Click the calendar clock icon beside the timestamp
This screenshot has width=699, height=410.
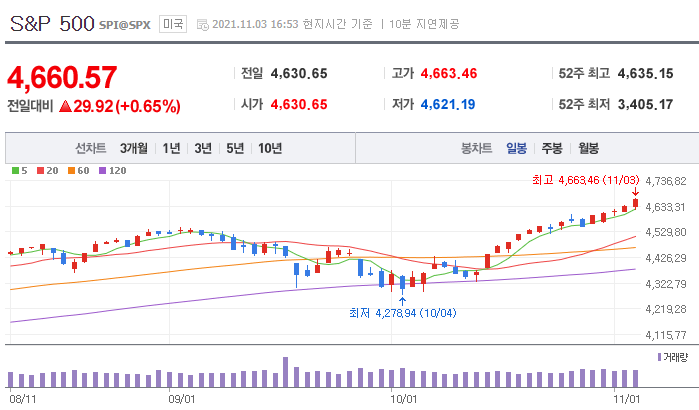(203, 25)
